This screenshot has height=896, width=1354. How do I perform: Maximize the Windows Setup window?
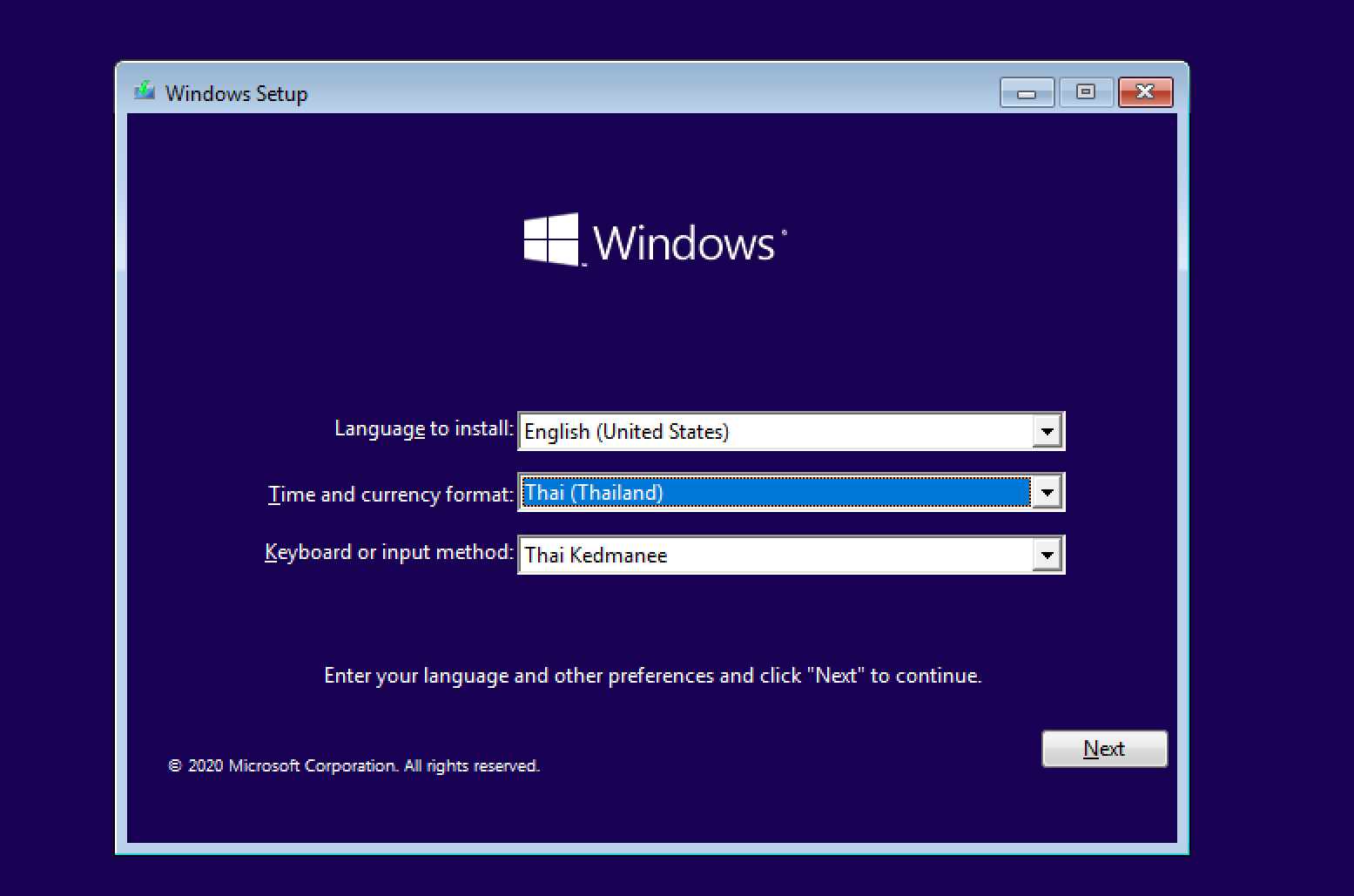[x=1086, y=92]
